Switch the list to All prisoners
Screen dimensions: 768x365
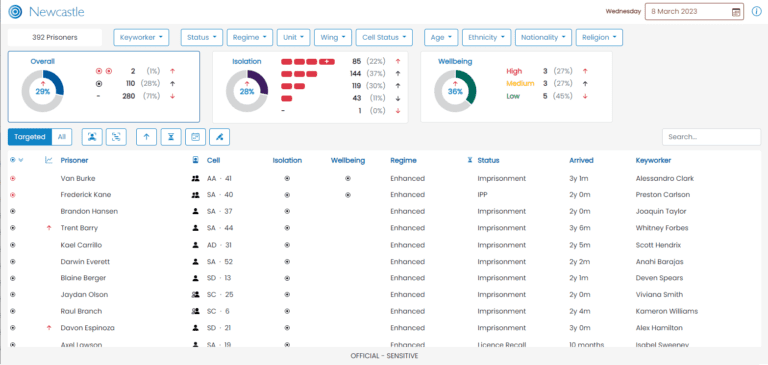(62, 137)
